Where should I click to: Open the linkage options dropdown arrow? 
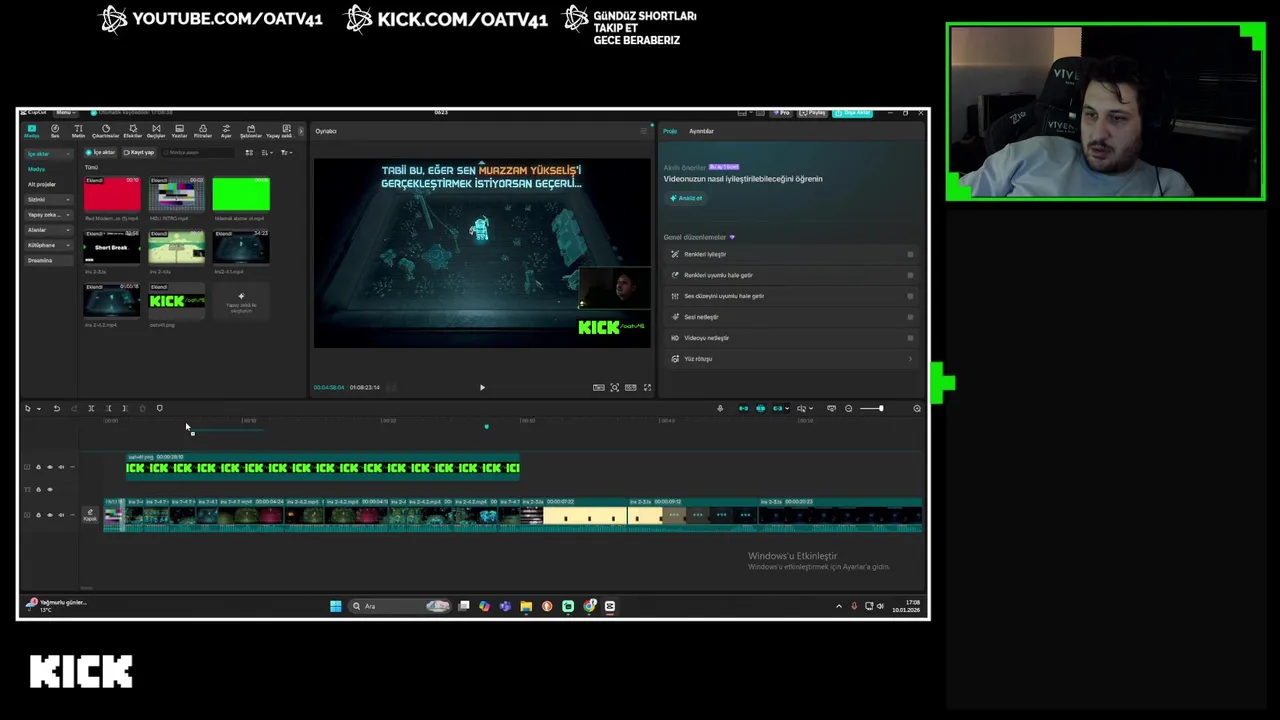787,408
